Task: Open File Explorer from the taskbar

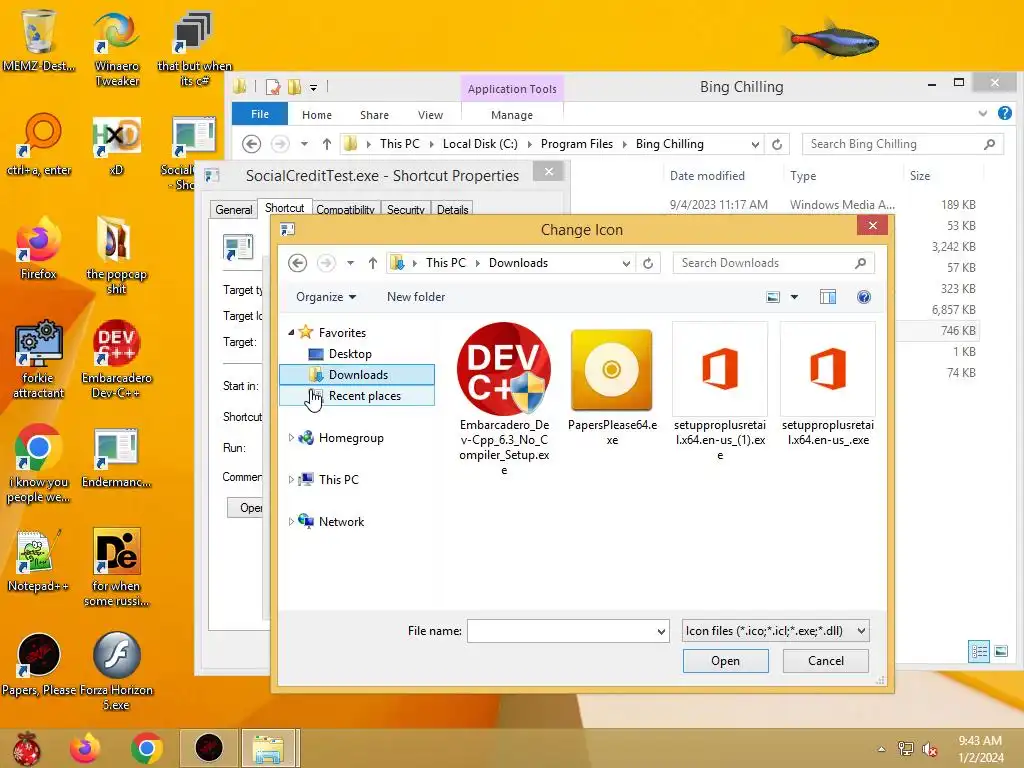Action: [x=268, y=748]
